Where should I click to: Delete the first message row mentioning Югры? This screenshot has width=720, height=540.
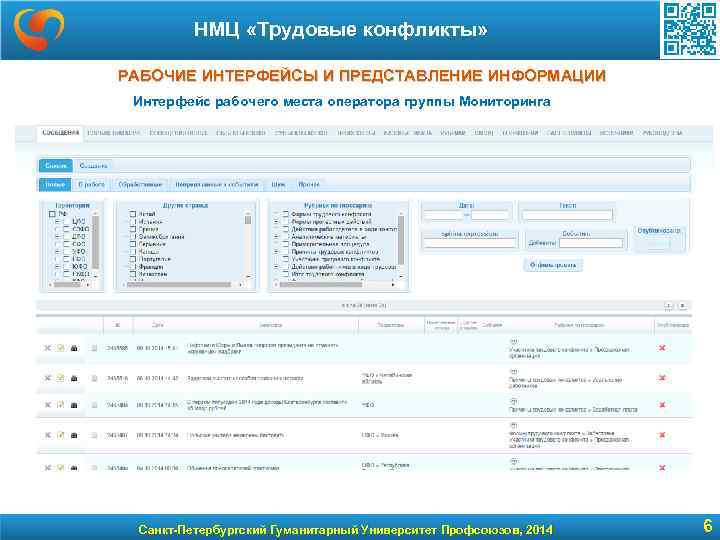tap(48, 348)
